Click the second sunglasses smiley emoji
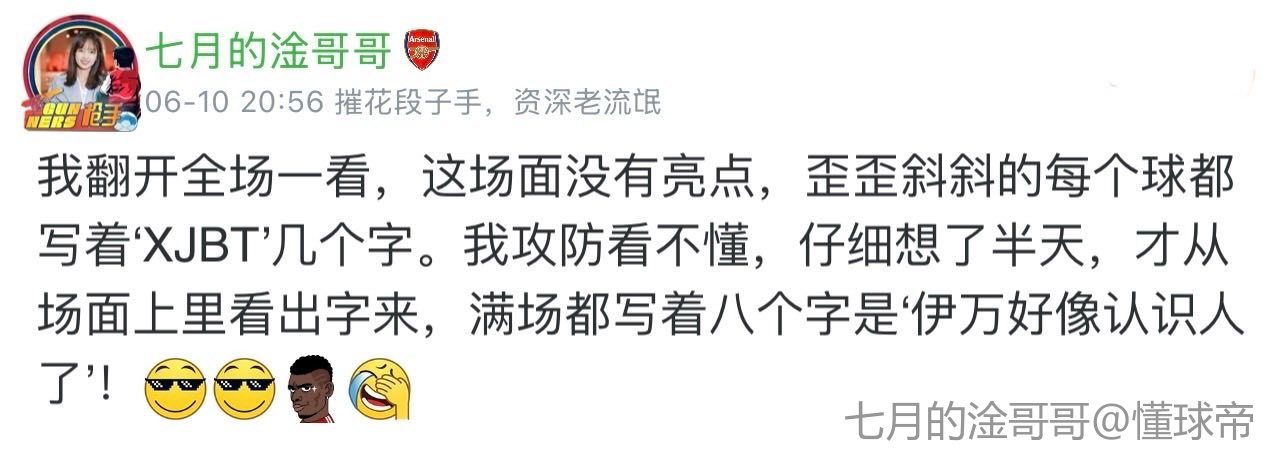Viewport: 1266px width, 456px height. (244, 389)
